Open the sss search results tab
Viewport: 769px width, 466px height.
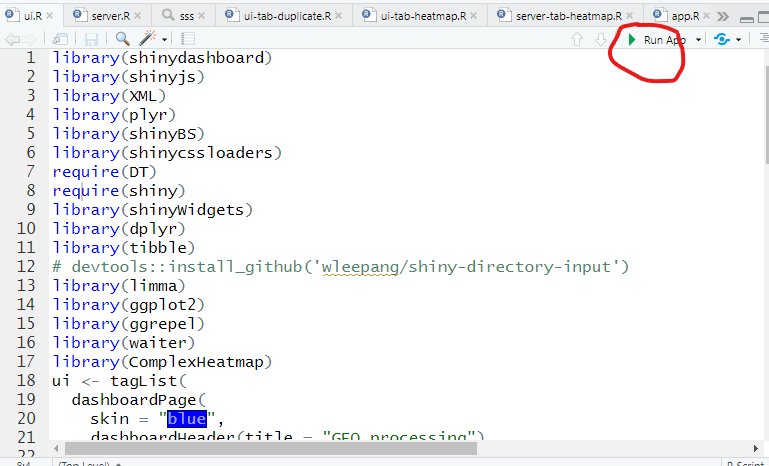click(186, 16)
